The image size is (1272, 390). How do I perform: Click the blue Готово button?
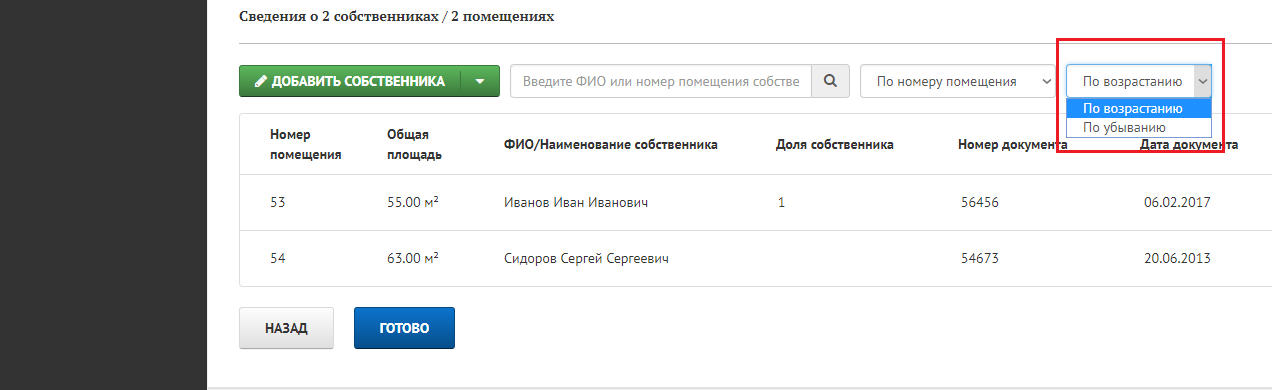coord(404,328)
